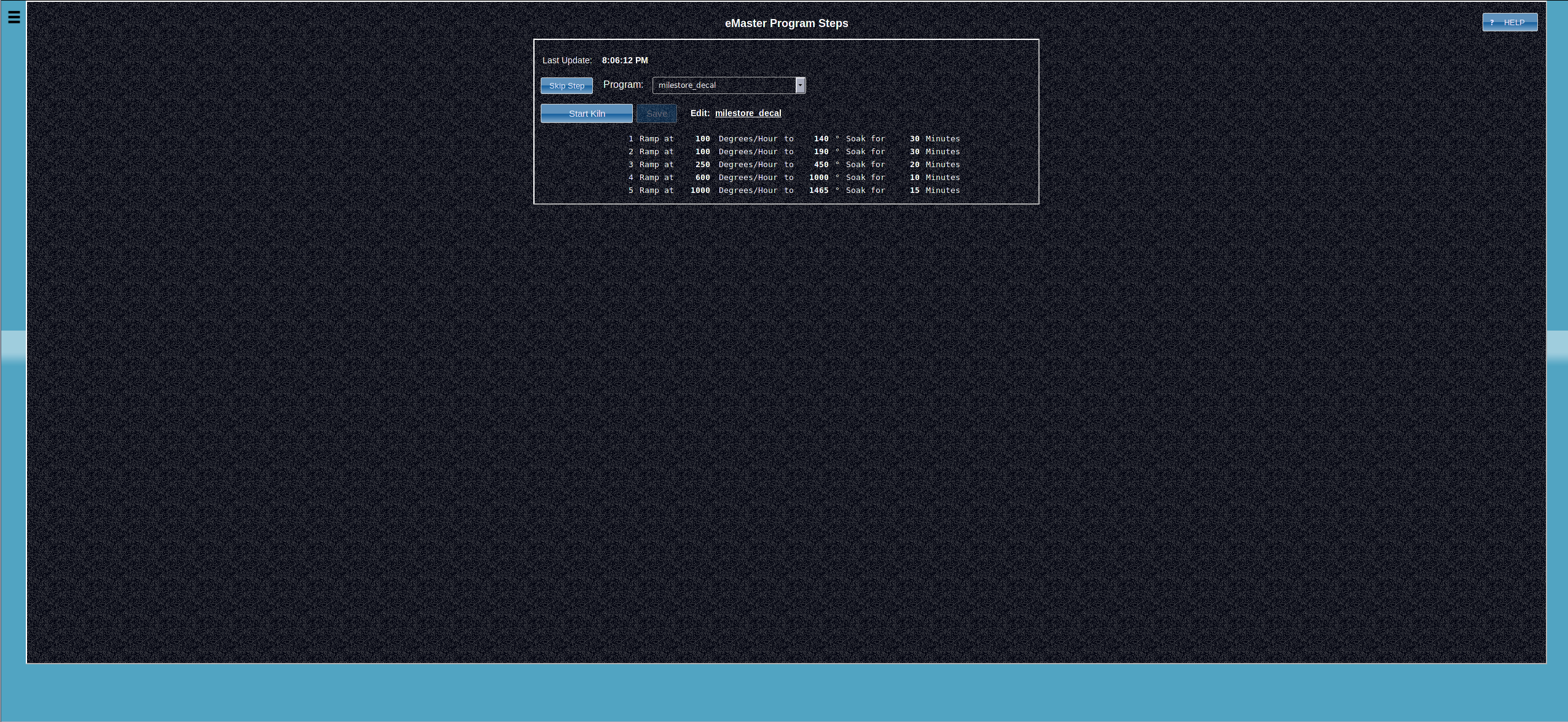Click the question mark help icon

[x=1493, y=22]
